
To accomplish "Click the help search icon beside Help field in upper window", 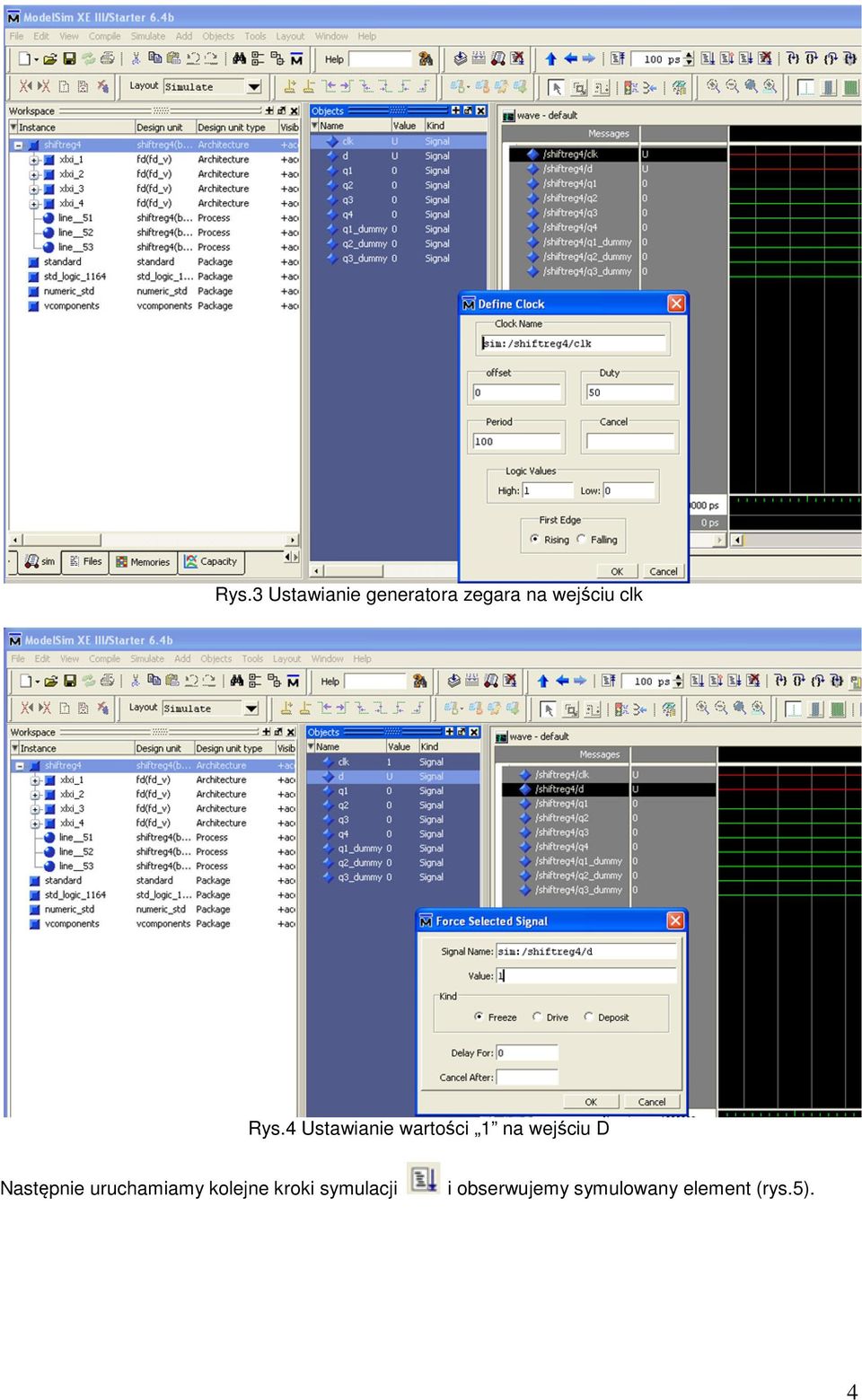I will click(426, 59).
